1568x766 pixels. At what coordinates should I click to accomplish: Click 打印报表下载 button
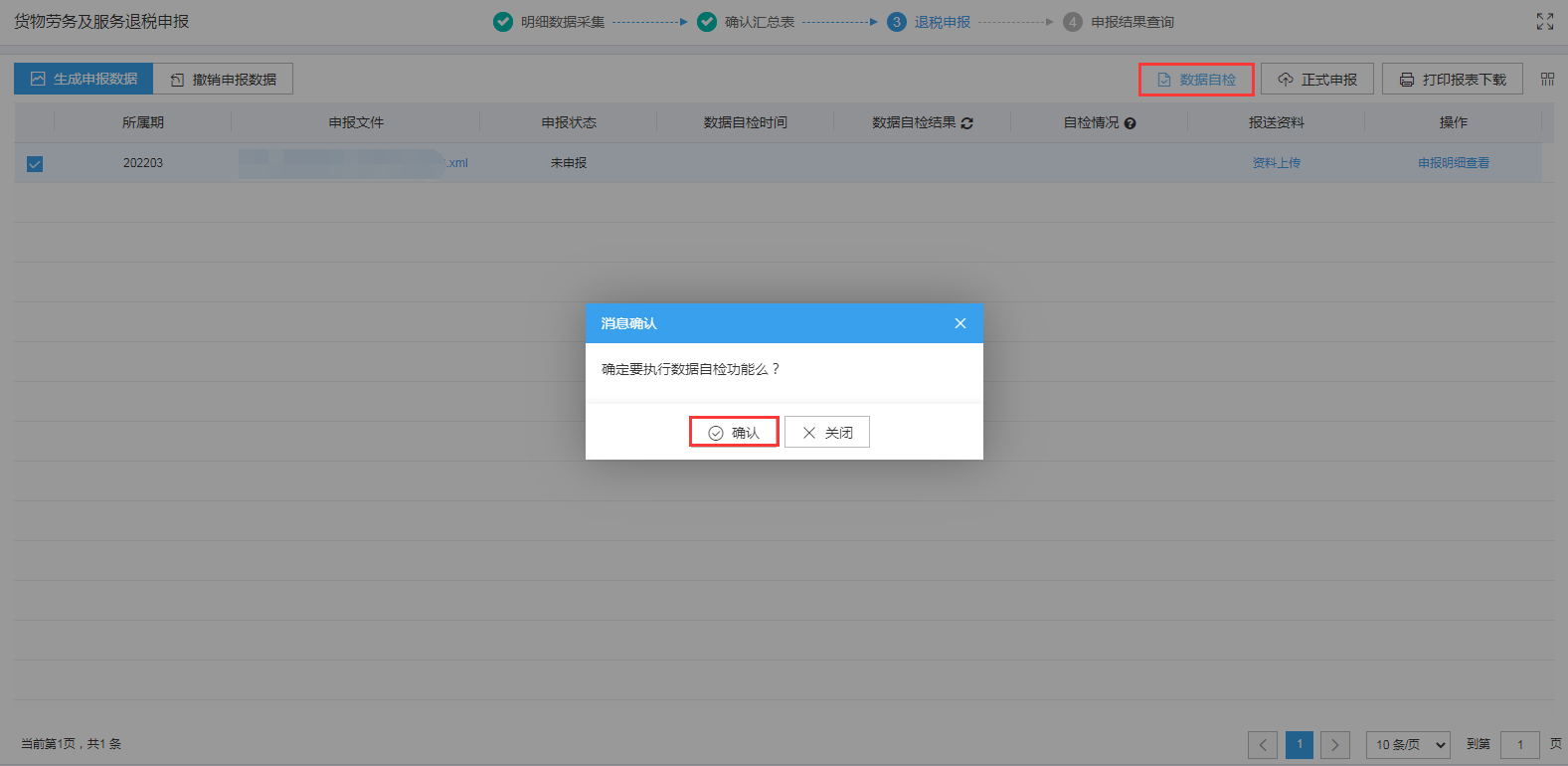click(x=1453, y=79)
